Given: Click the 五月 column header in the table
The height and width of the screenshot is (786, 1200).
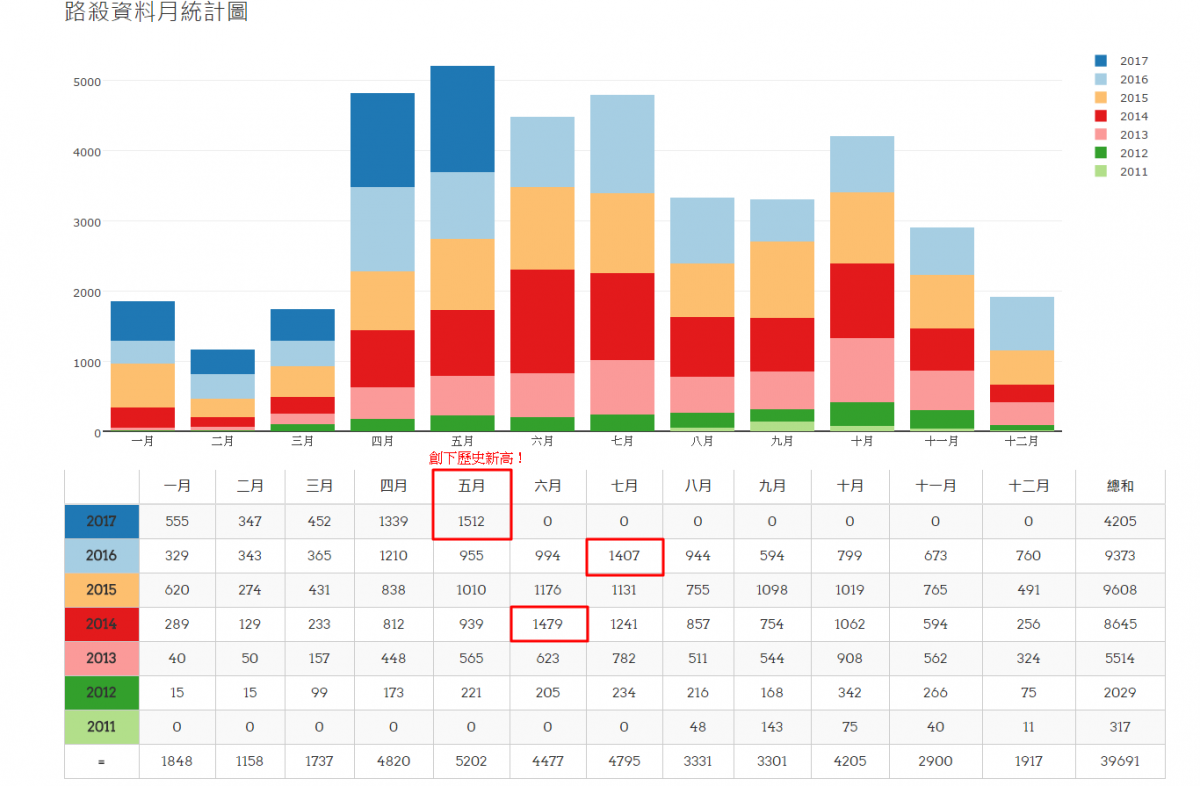Looking at the screenshot, I should coord(471,486).
